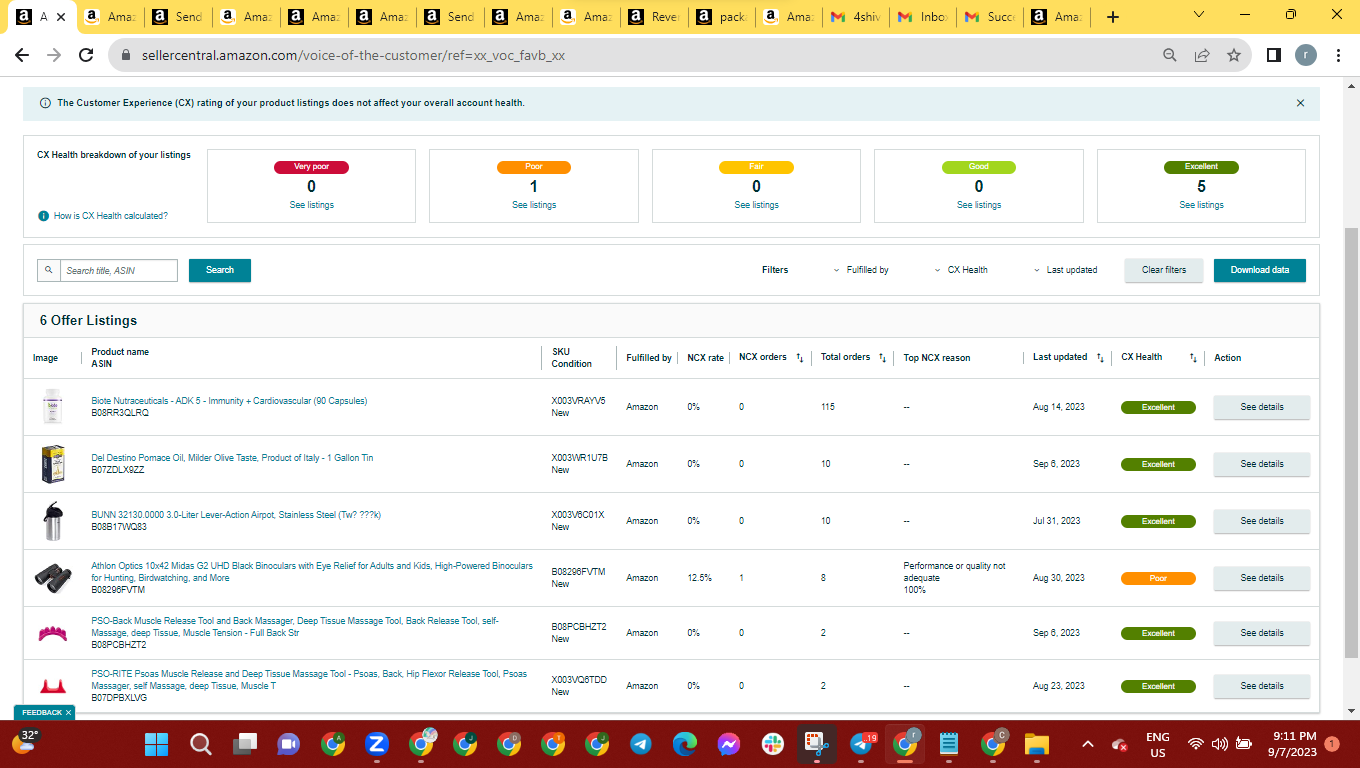Viewport: 1360px width, 768px height.
Task: Expand the Fulfilled by filter
Action: click(x=861, y=270)
